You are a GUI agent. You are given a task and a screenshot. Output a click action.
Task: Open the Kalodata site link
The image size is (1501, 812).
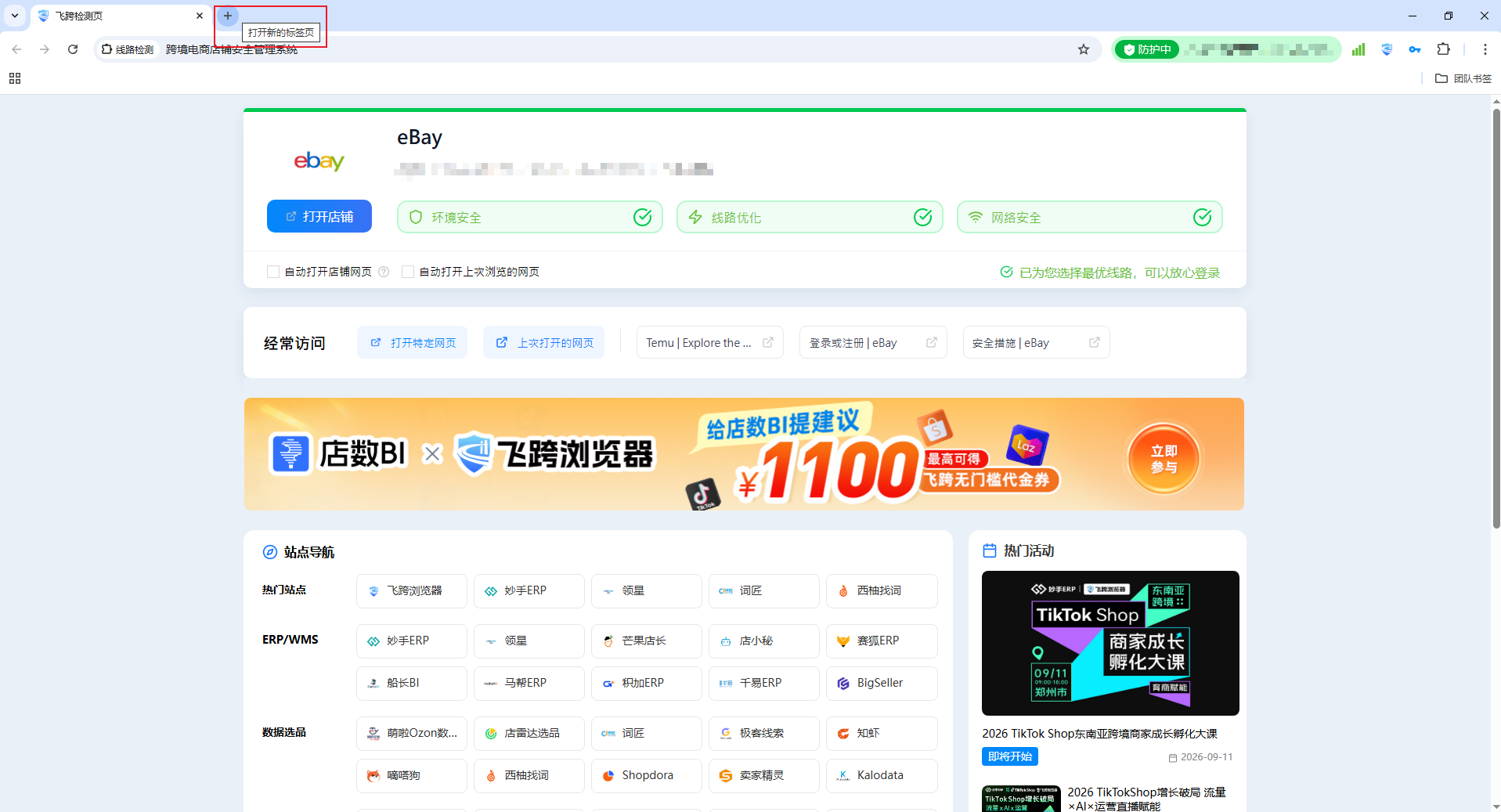882,776
